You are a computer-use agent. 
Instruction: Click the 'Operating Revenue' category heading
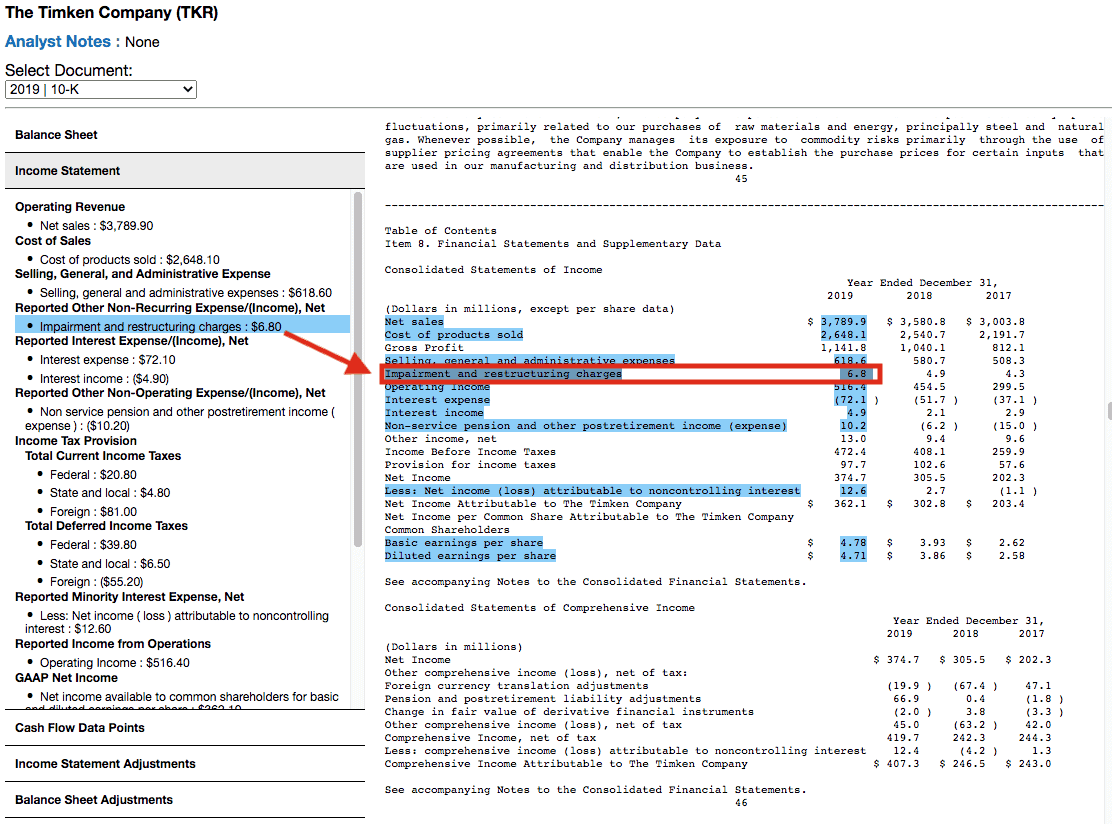point(70,206)
